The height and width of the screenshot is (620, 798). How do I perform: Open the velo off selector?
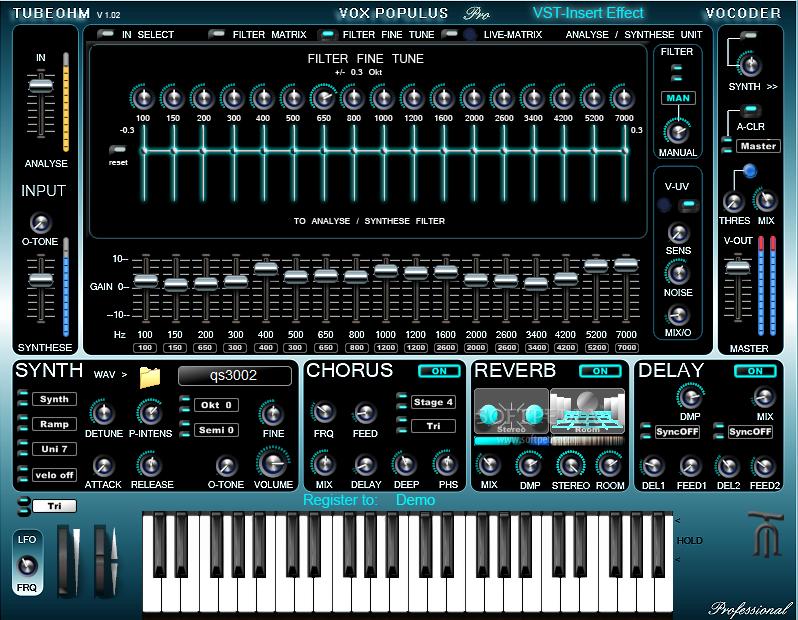54,475
